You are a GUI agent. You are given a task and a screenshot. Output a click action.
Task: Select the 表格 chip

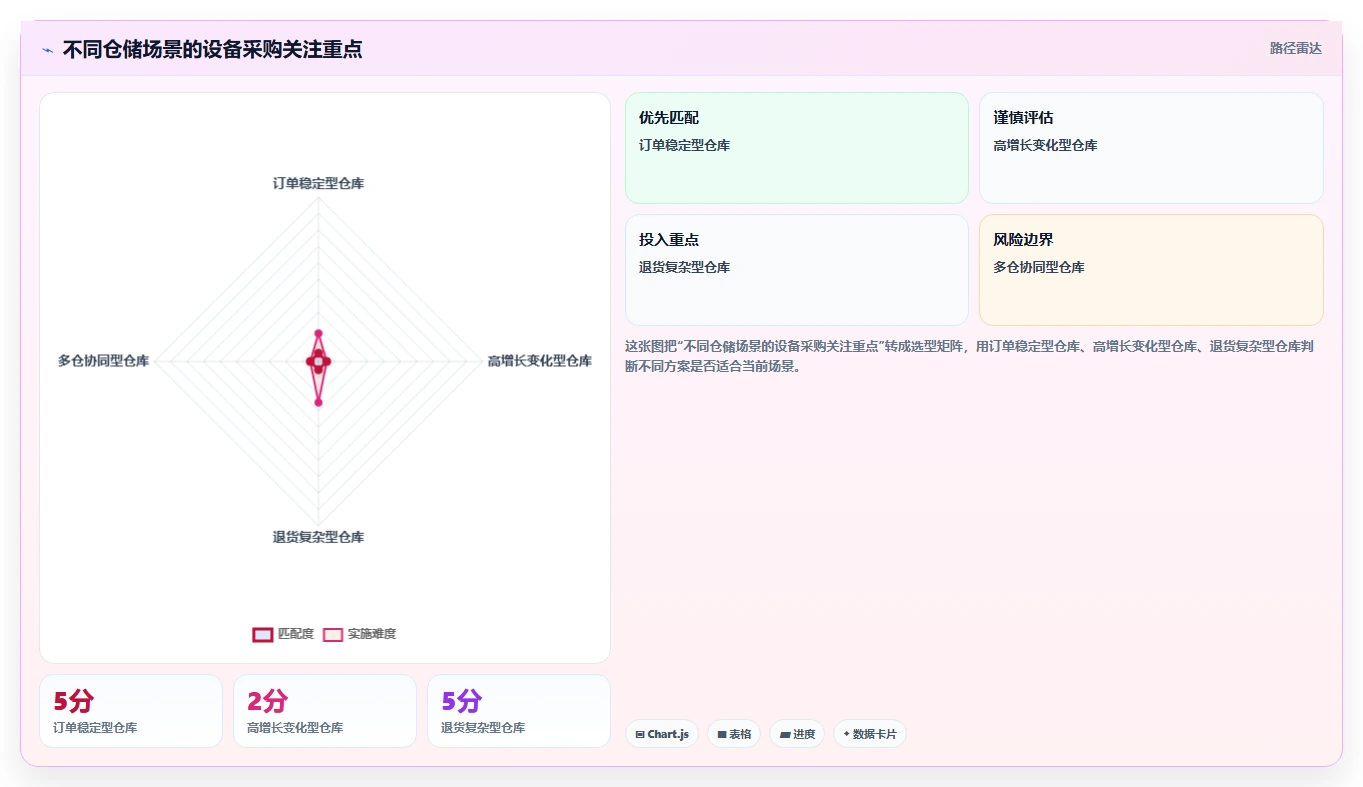pyautogui.click(x=734, y=734)
